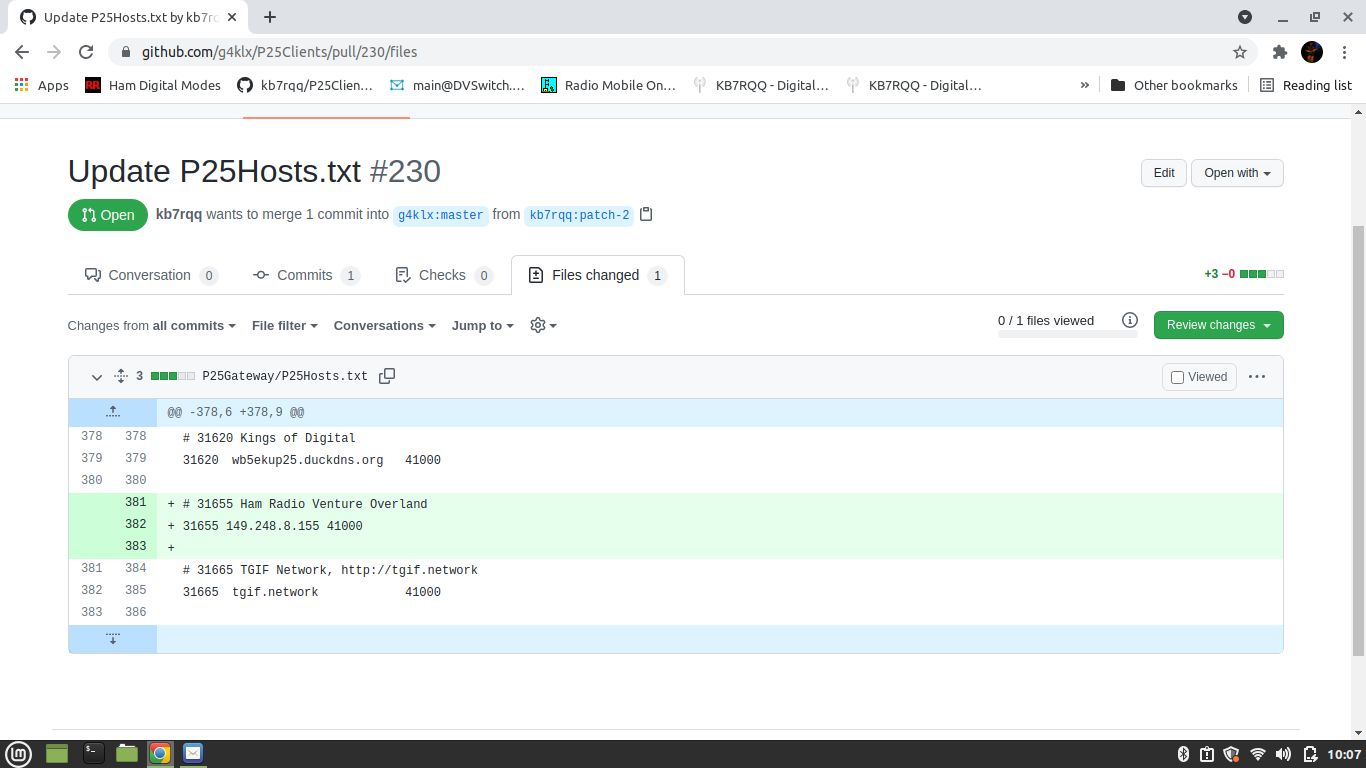
Task: Expand all diff lines icon
Action: pyautogui.click(x=121, y=376)
